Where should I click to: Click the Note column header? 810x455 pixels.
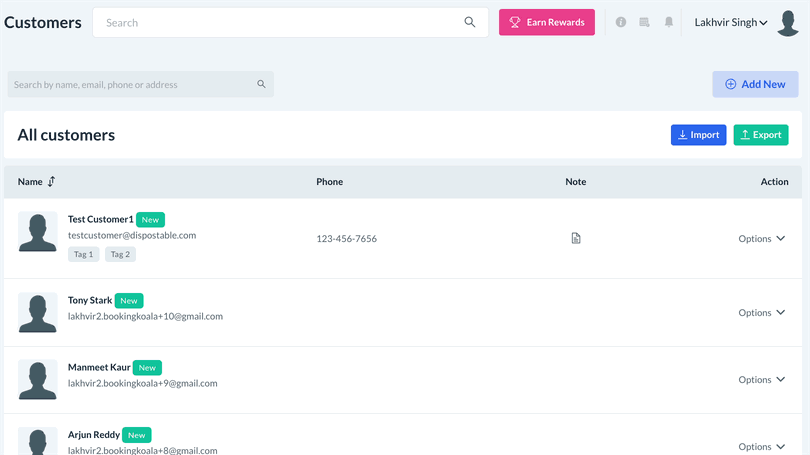(575, 181)
